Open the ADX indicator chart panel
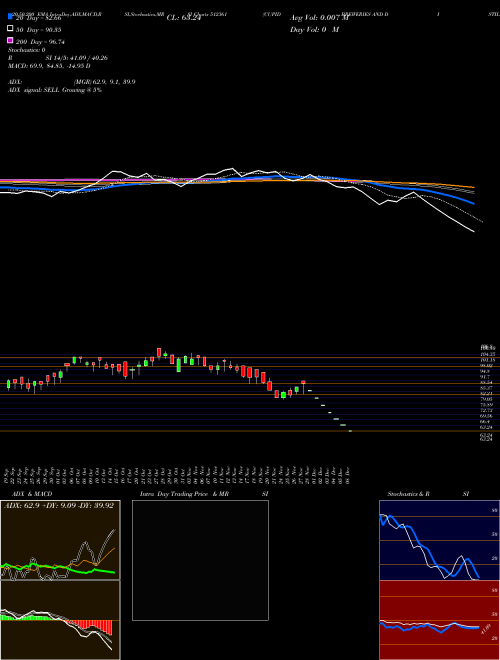Screen dimensions: 500x660 (x=60, y=540)
